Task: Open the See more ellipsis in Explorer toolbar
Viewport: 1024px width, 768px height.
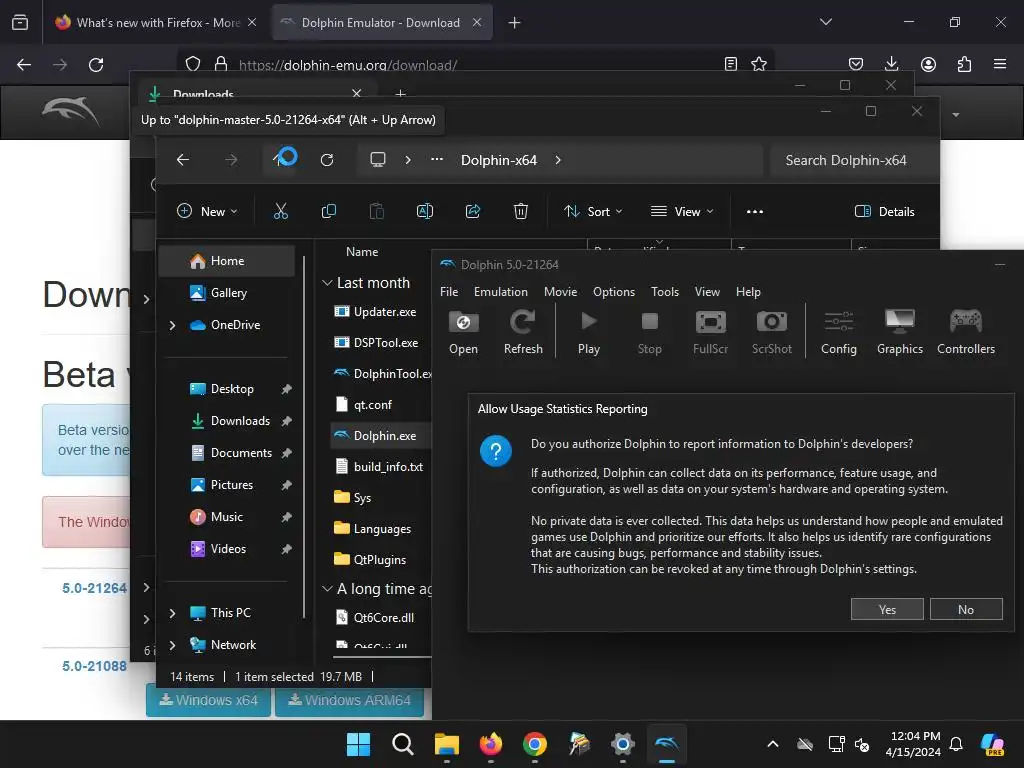Action: [755, 211]
